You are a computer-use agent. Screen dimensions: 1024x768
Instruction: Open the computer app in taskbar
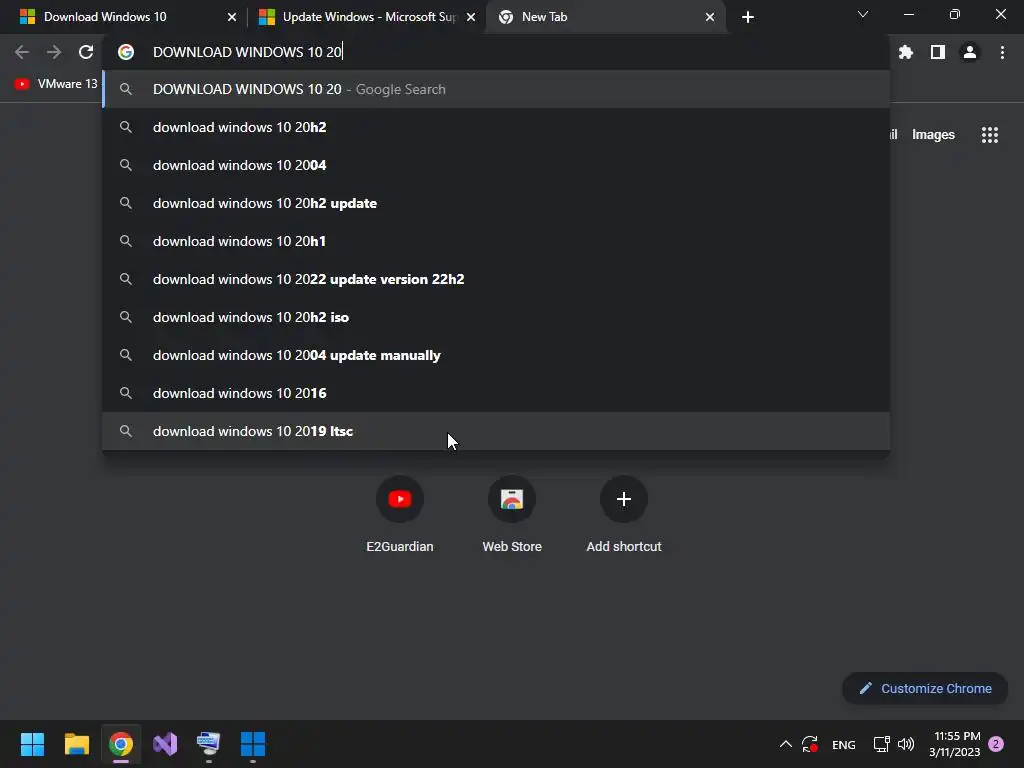(209, 744)
